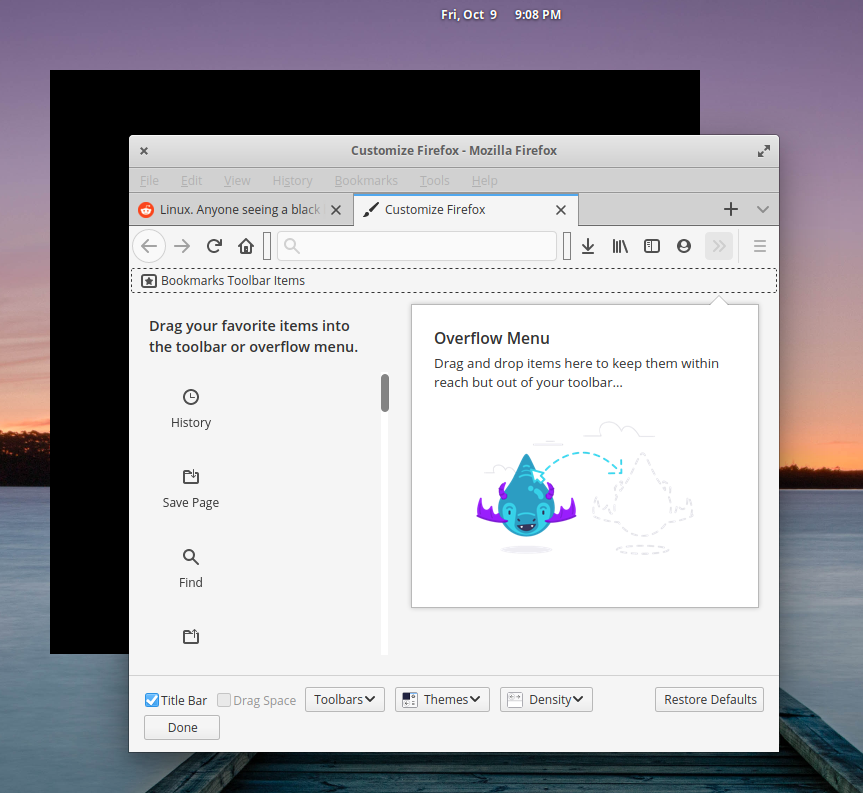The height and width of the screenshot is (793, 863).
Task: Click inside the URL address field
Action: coord(417,246)
